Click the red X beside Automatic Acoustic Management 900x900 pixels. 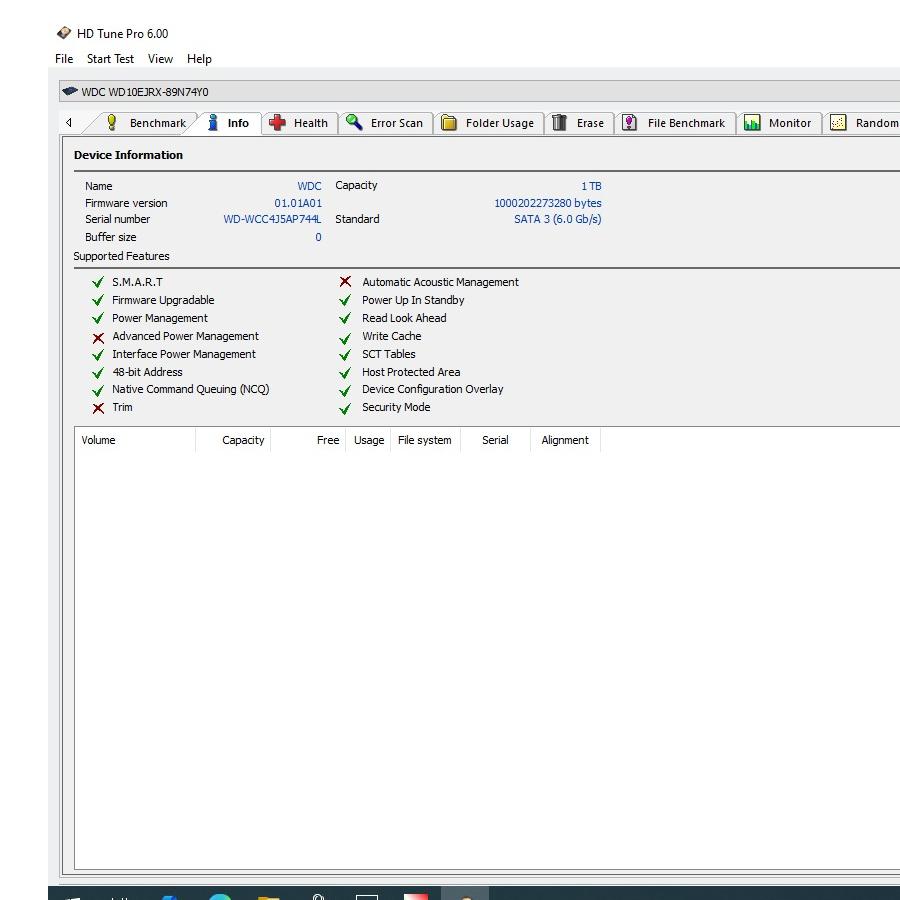[x=345, y=281]
